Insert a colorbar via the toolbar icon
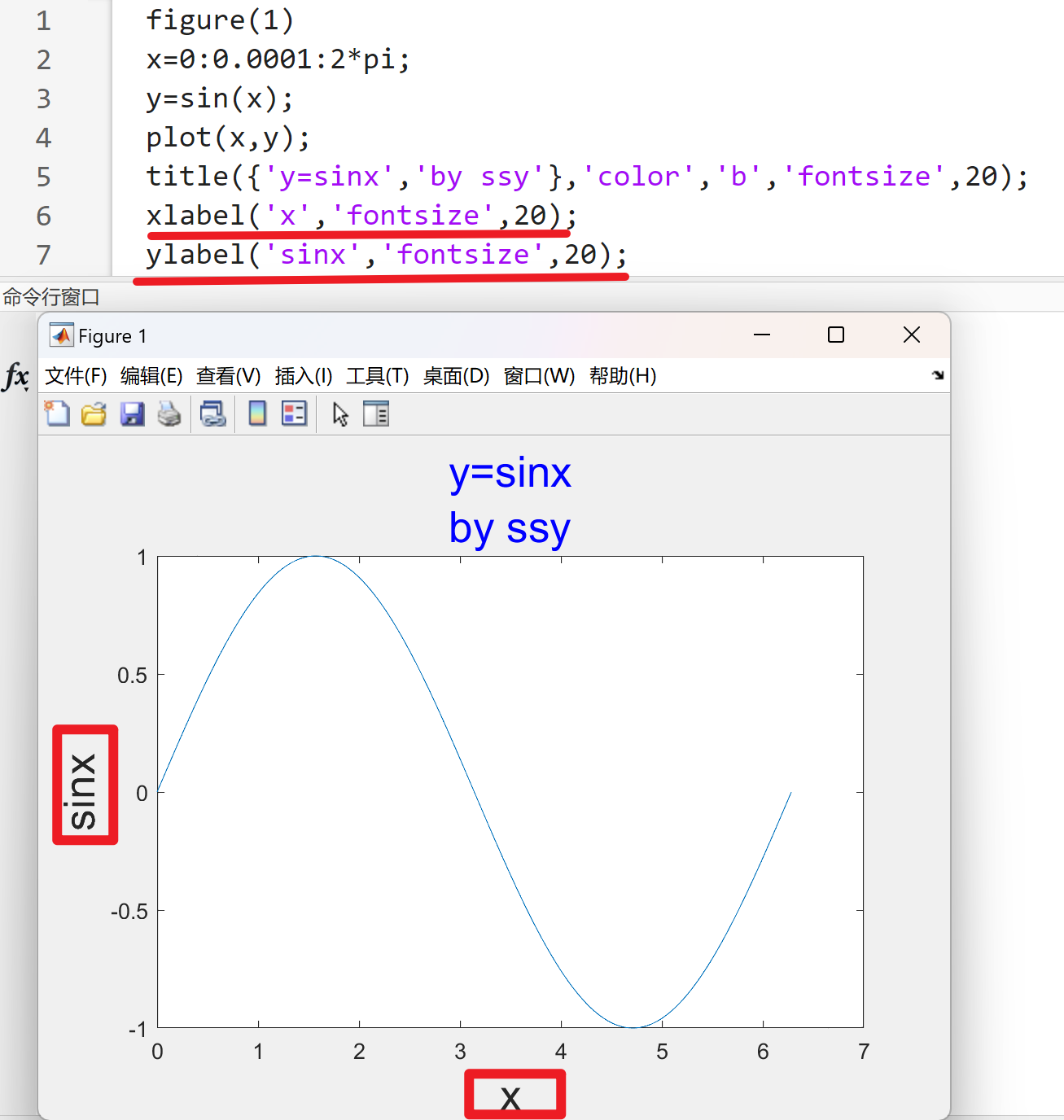The width and height of the screenshot is (1064, 1120). click(257, 414)
